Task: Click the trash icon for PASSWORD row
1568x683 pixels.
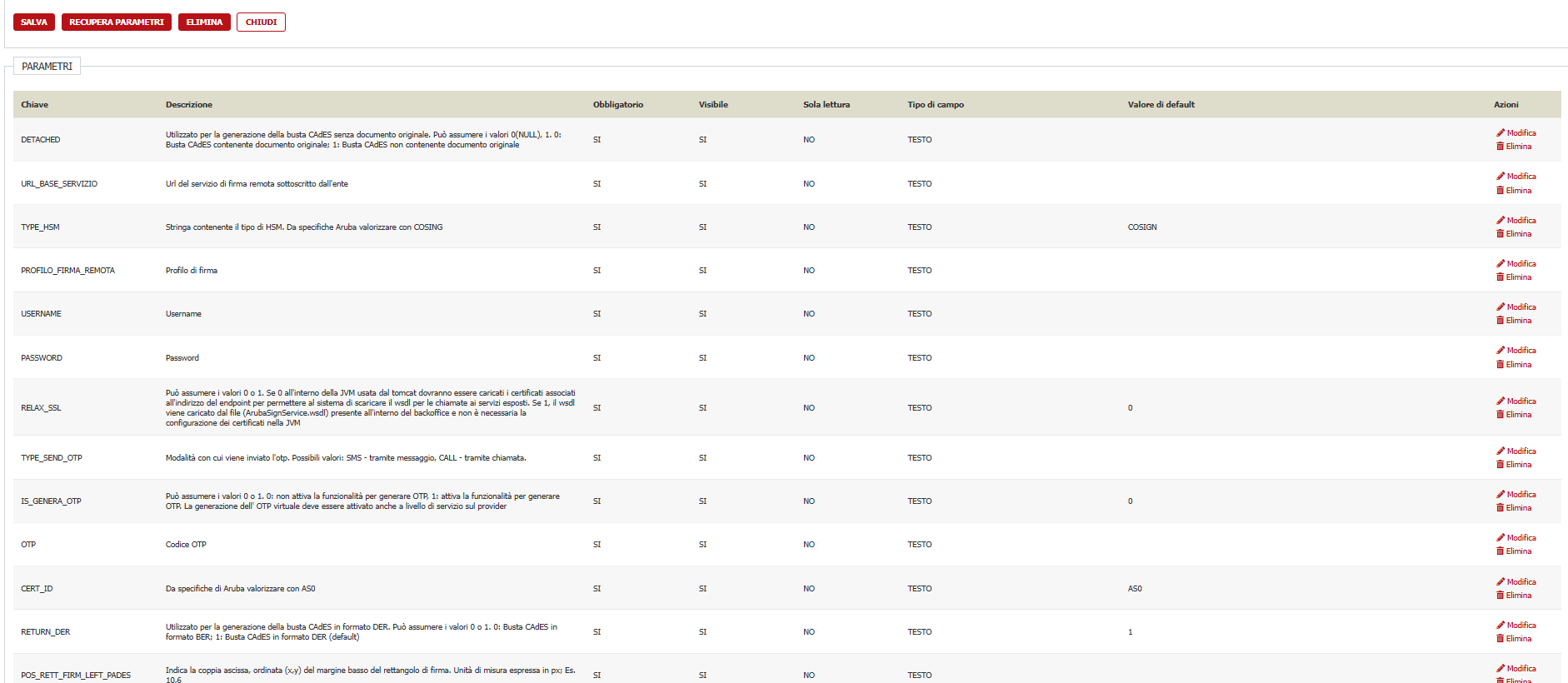Action: click(x=1501, y=365)
